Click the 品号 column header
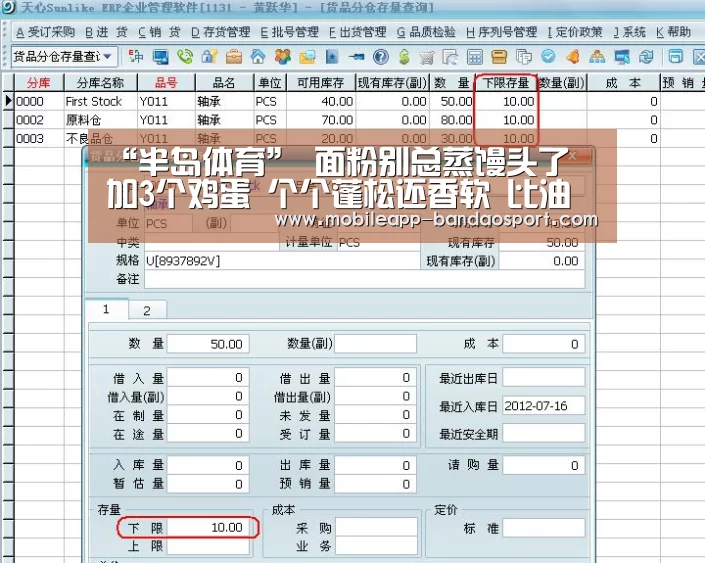The width and height of the screenshot is (705, 563). (166, 83)
